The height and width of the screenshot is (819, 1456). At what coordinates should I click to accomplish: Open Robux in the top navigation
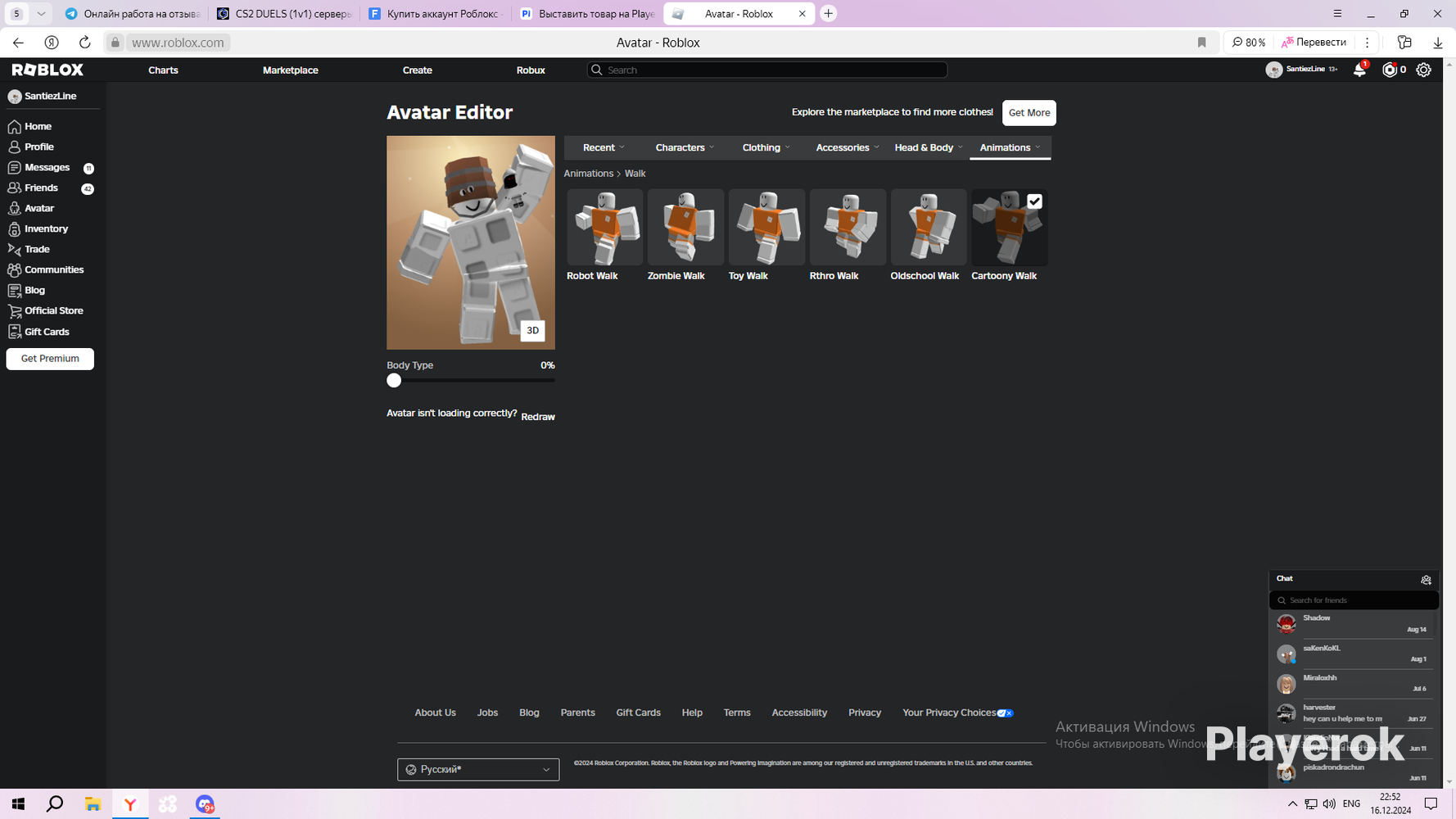click(x=531, y=70)
